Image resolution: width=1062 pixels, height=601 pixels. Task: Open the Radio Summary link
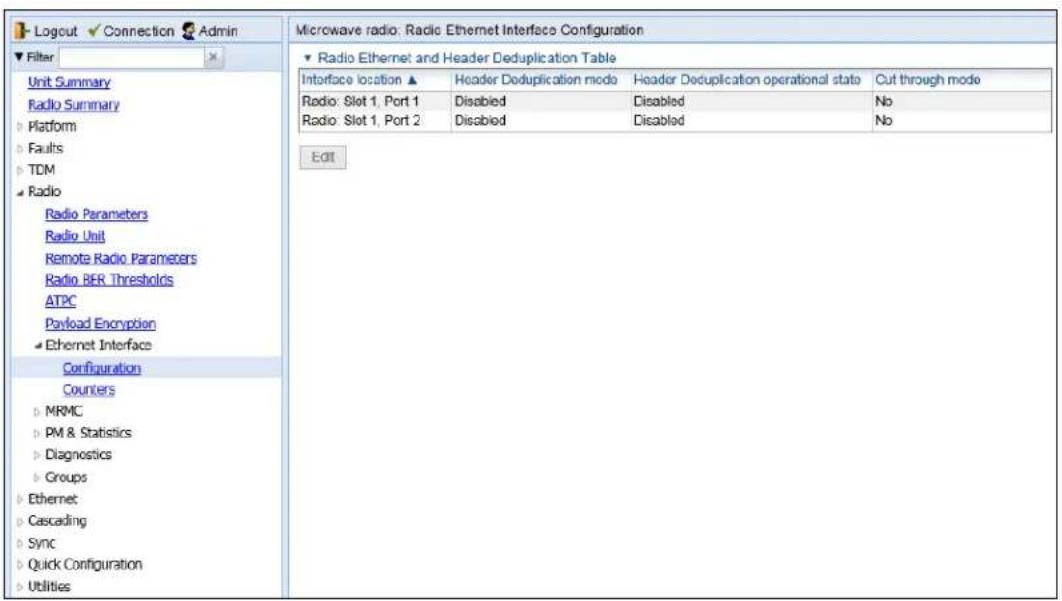[x=74, y=104]
